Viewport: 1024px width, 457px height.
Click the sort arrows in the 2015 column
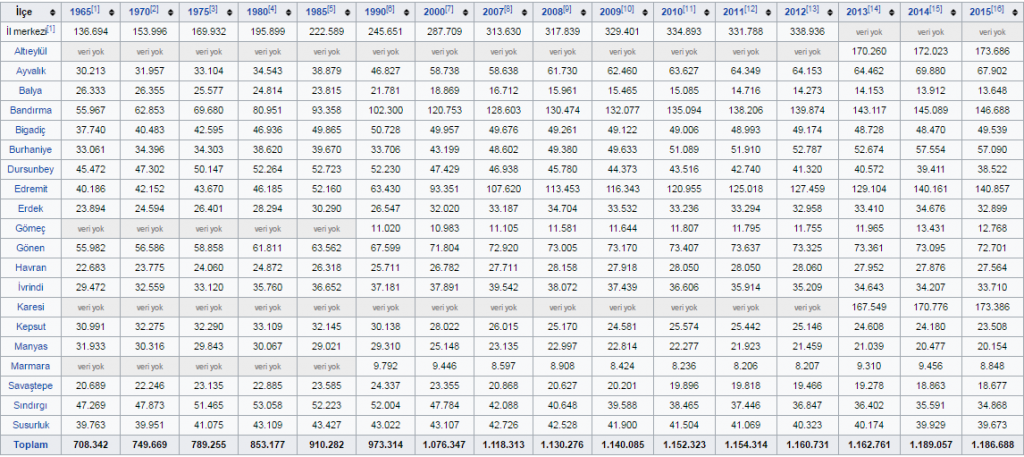click(x=1017, y=11)
